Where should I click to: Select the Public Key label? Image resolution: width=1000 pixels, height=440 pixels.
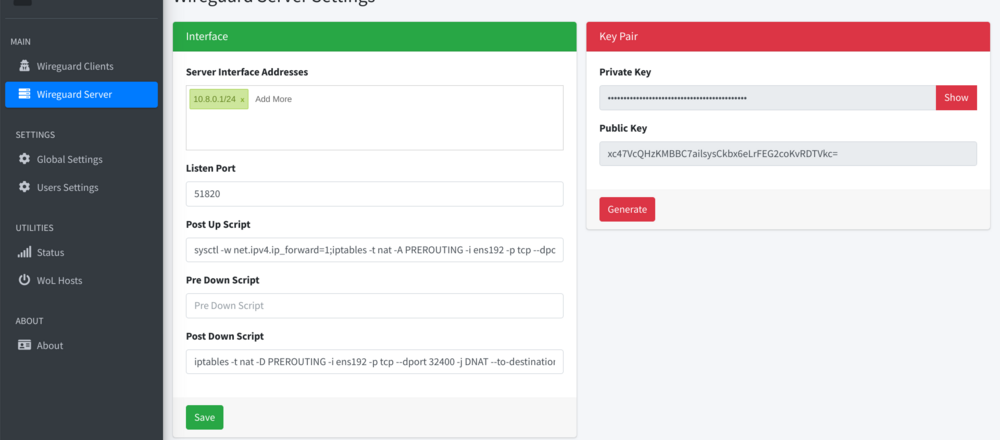point(623,128)
